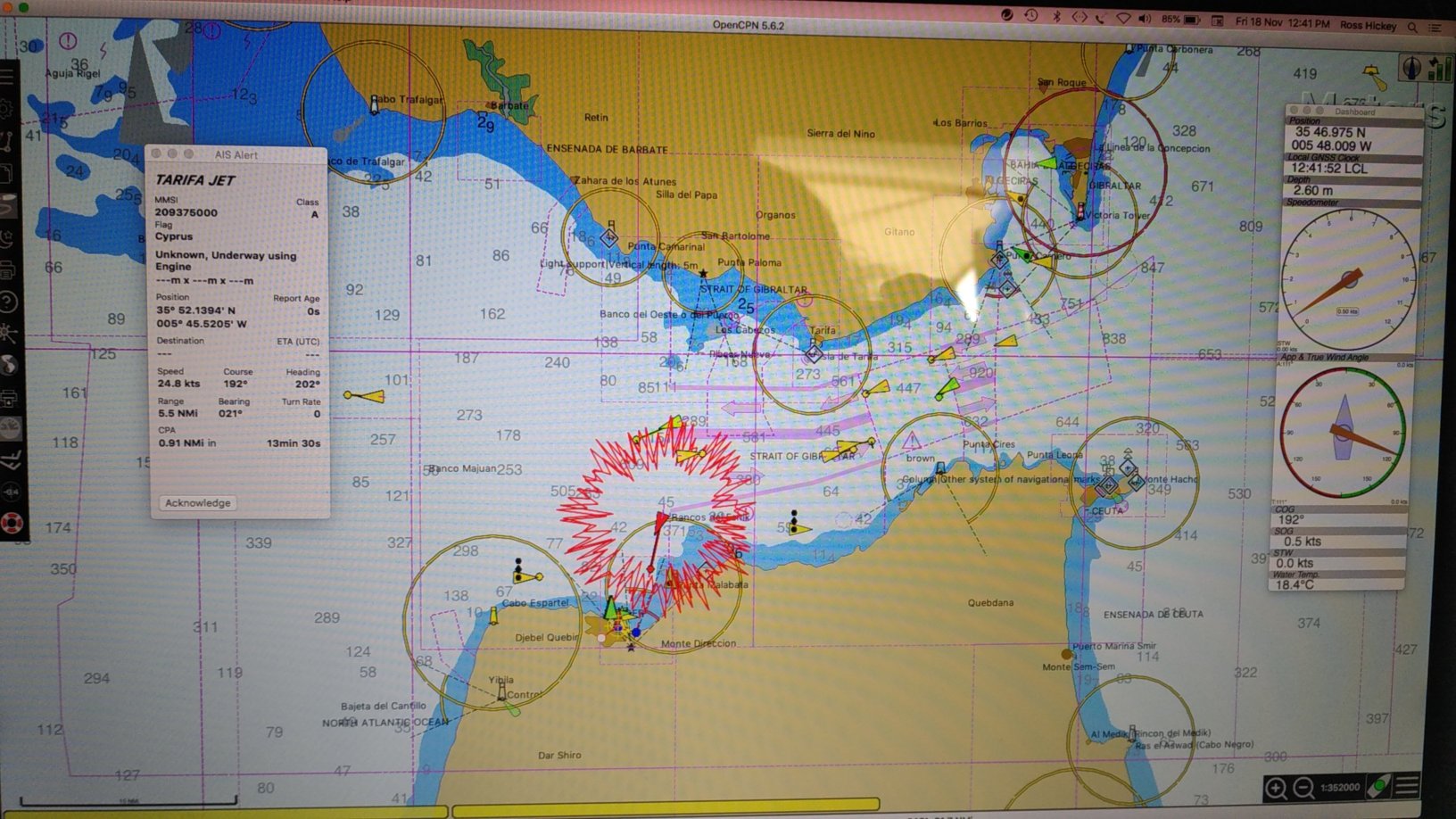1456x819 pixels.
Task: Click the Fri 18 Nov 12:41 PM clock
Action: pos(1283,22)
